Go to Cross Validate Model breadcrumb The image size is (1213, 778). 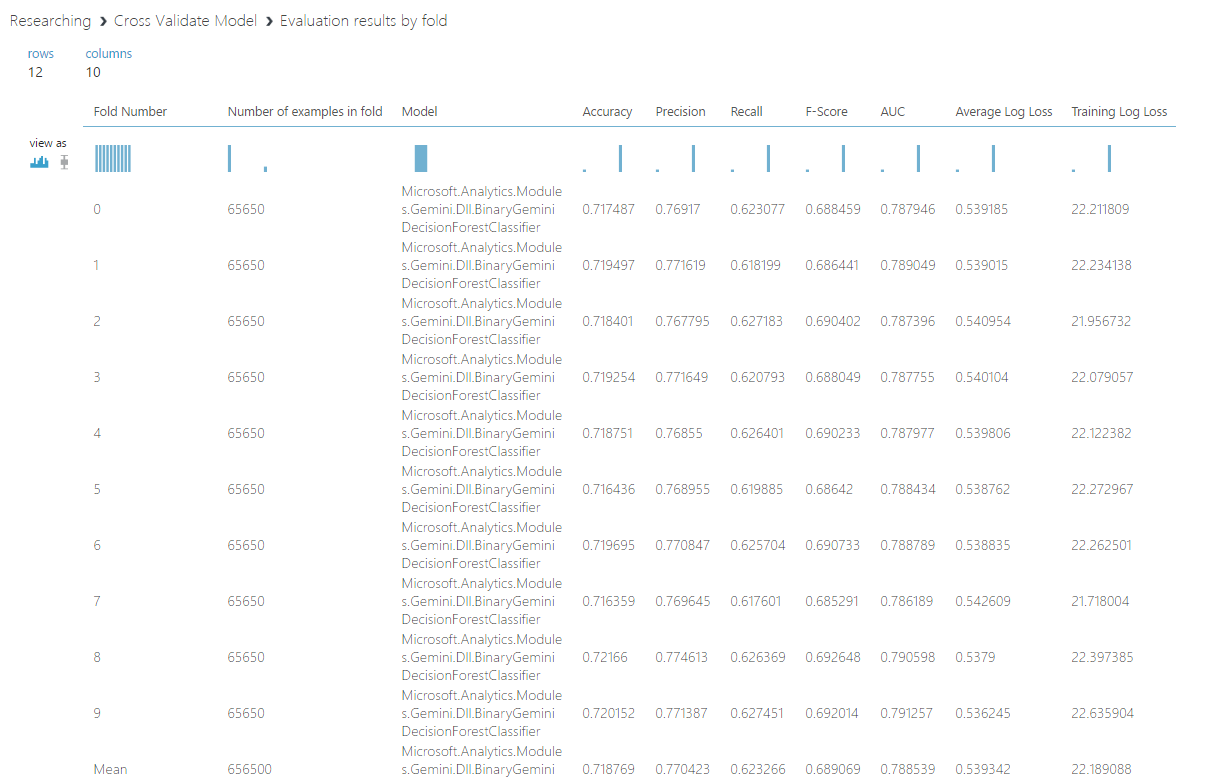pos(185,20)
